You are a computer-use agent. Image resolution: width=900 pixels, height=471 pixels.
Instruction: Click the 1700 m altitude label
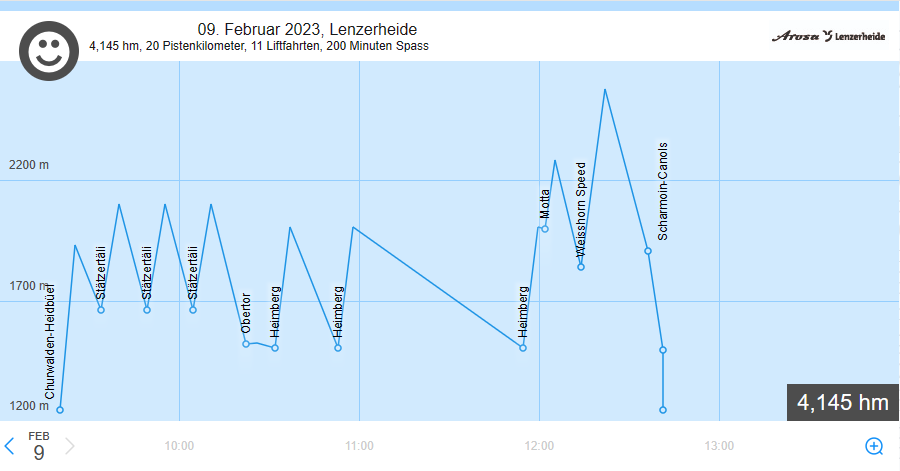pos(29,285)
